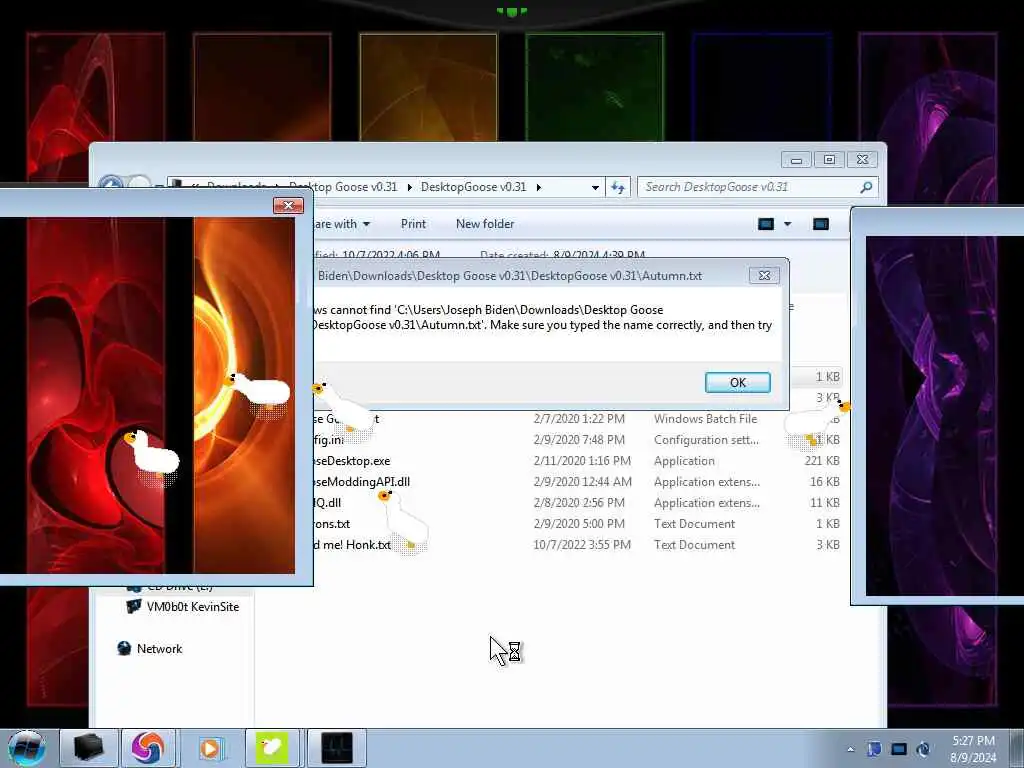Select Network in the navigation pane
Screen dimensions: 1024x768
pyautogui.click(x=159, y=648)
